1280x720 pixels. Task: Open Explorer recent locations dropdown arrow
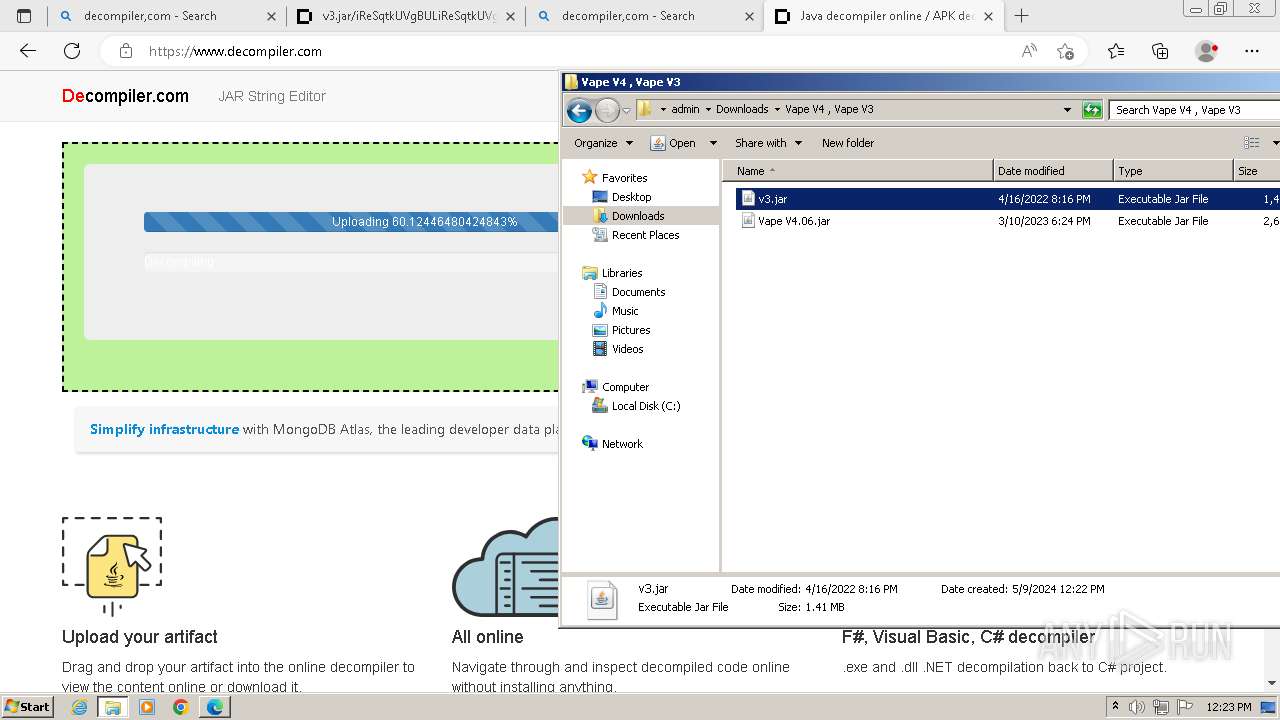pyautogui.click(x=626, y=110)
